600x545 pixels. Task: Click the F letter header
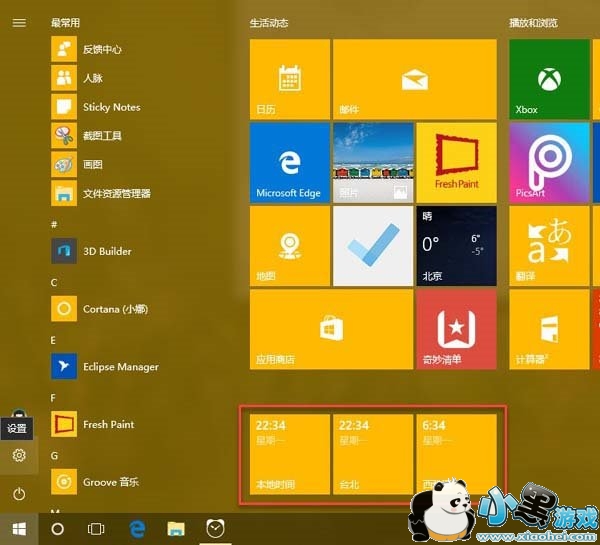point(53,398)
